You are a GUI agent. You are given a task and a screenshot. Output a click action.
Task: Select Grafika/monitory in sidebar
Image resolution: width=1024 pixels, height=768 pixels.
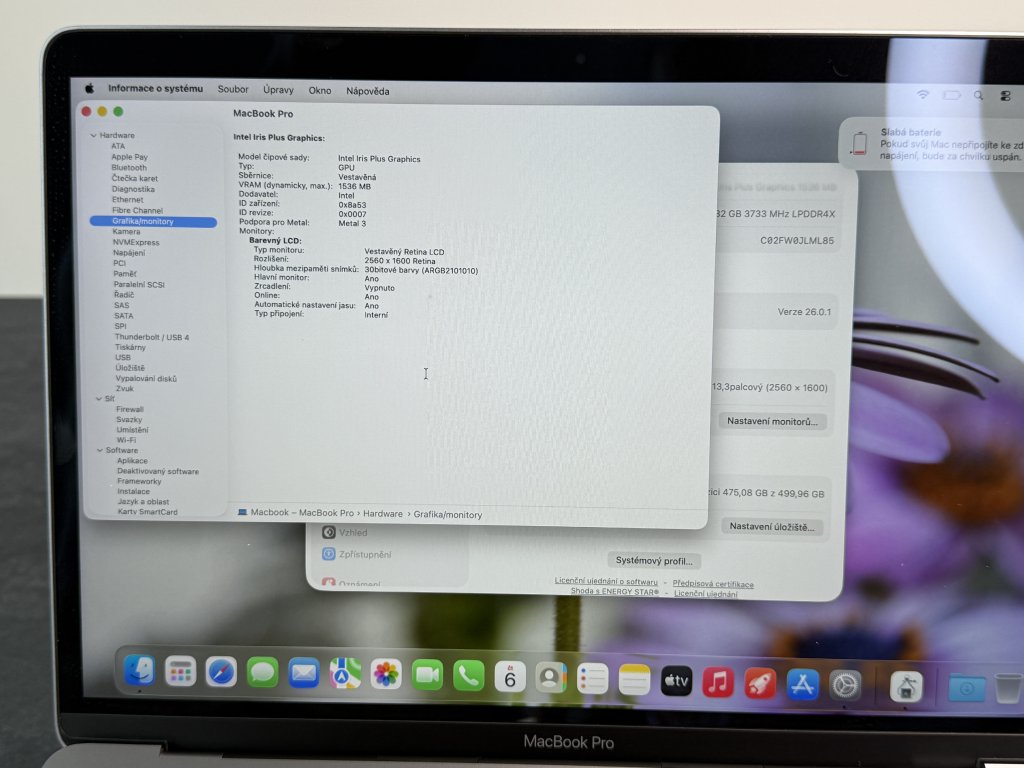[x=153, y=221]
